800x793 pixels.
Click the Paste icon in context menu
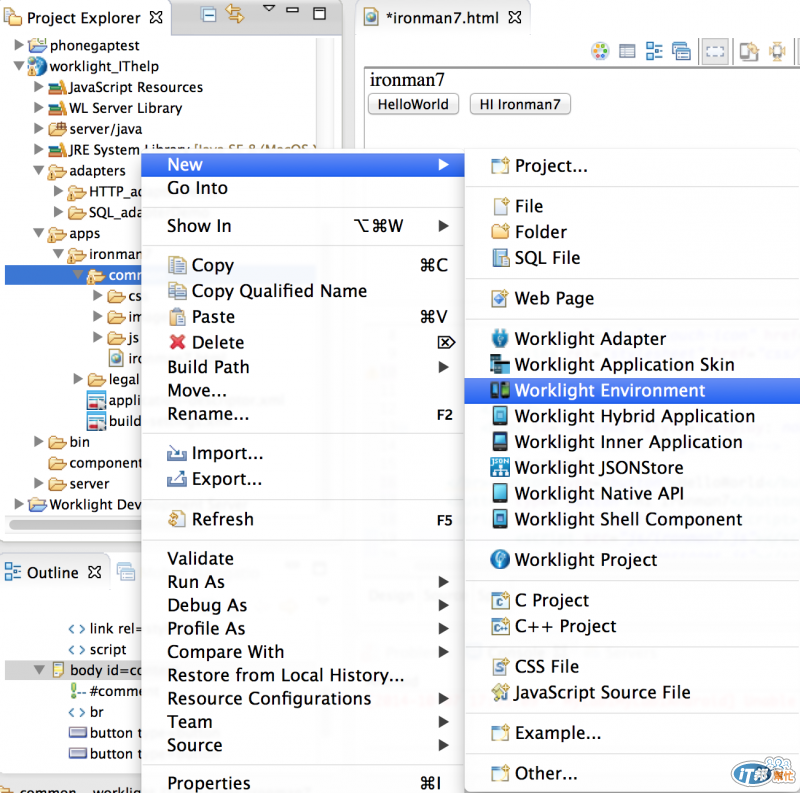177,317
